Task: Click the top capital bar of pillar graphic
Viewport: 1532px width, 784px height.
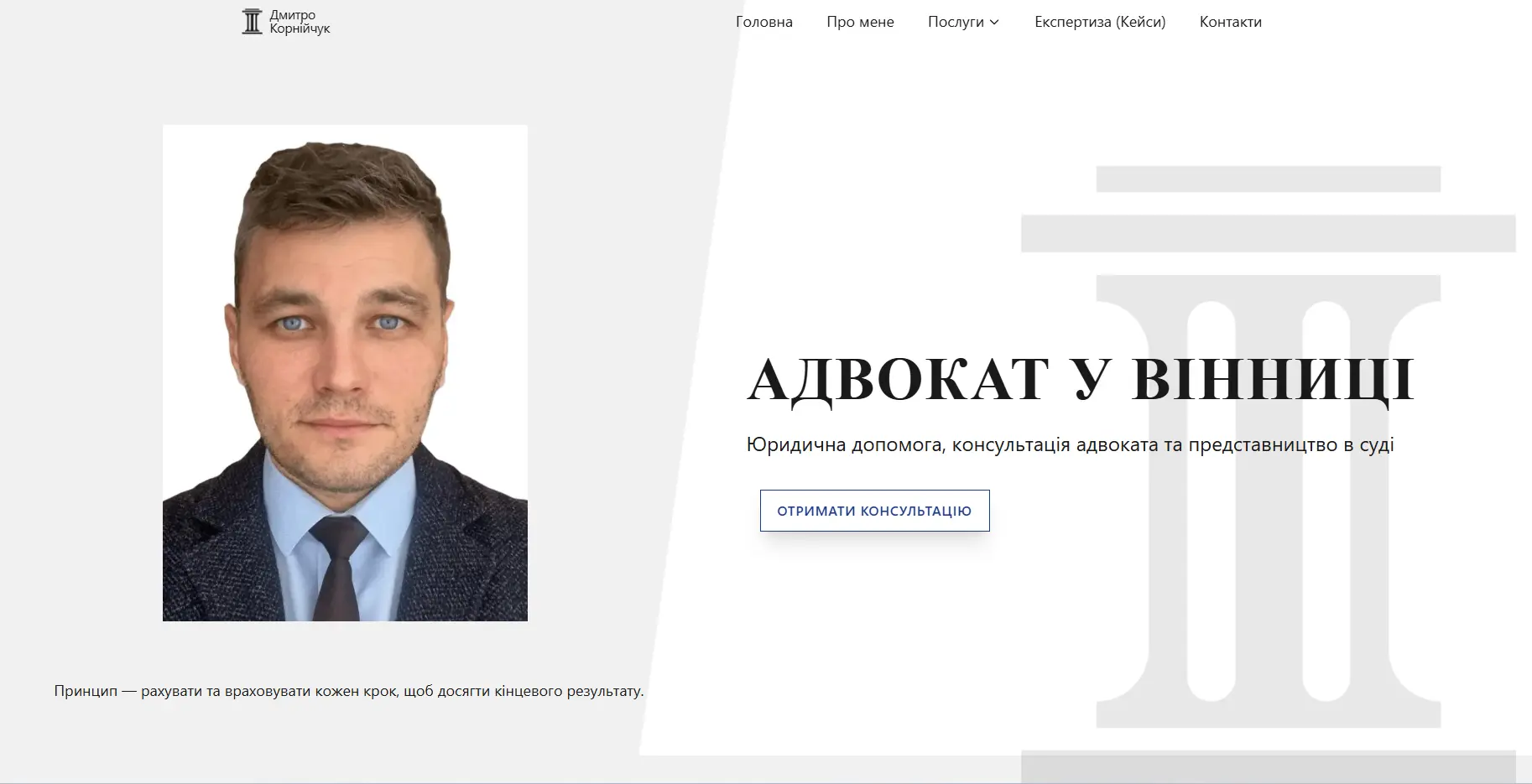Action: [x=1268, y=179]
